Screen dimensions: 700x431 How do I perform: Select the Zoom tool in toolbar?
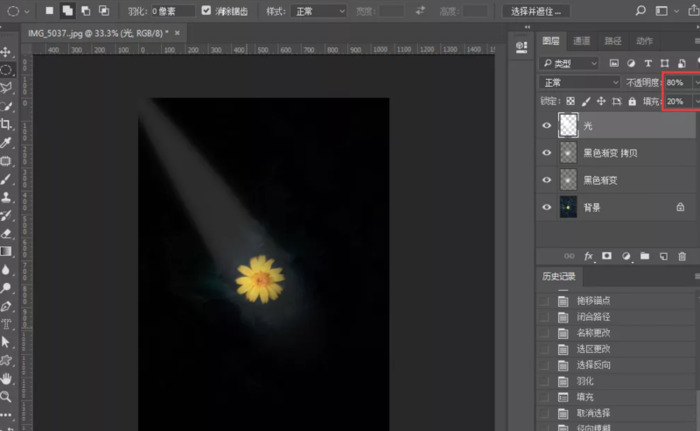(7, 396)
